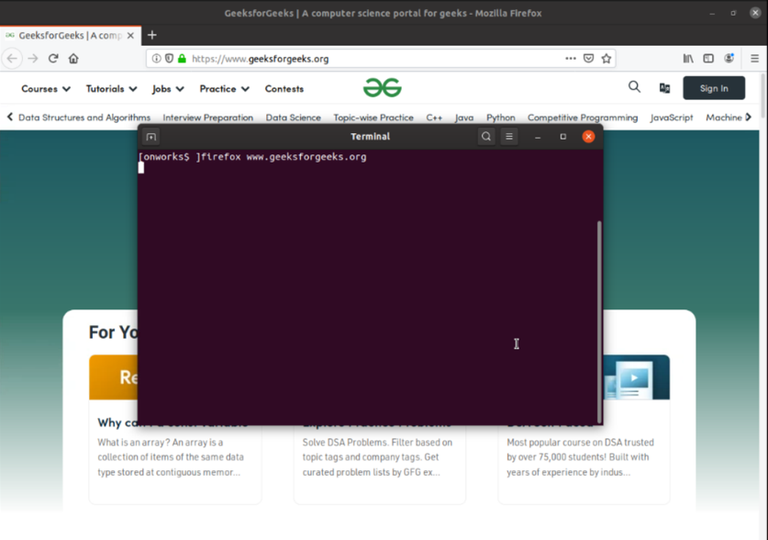Open the language translate icon
Viewport: 768px width, 540px height.
click(x=665, y=88)
